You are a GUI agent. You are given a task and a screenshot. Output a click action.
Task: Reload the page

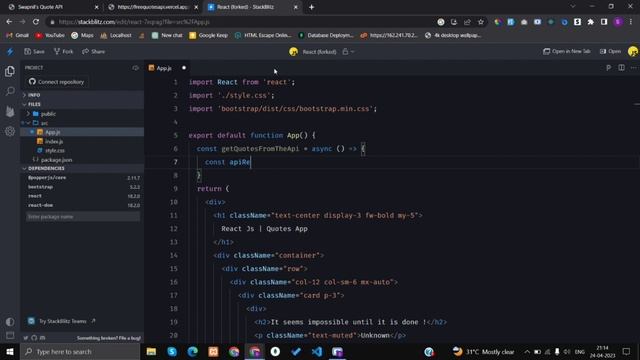tap(36, 22)
